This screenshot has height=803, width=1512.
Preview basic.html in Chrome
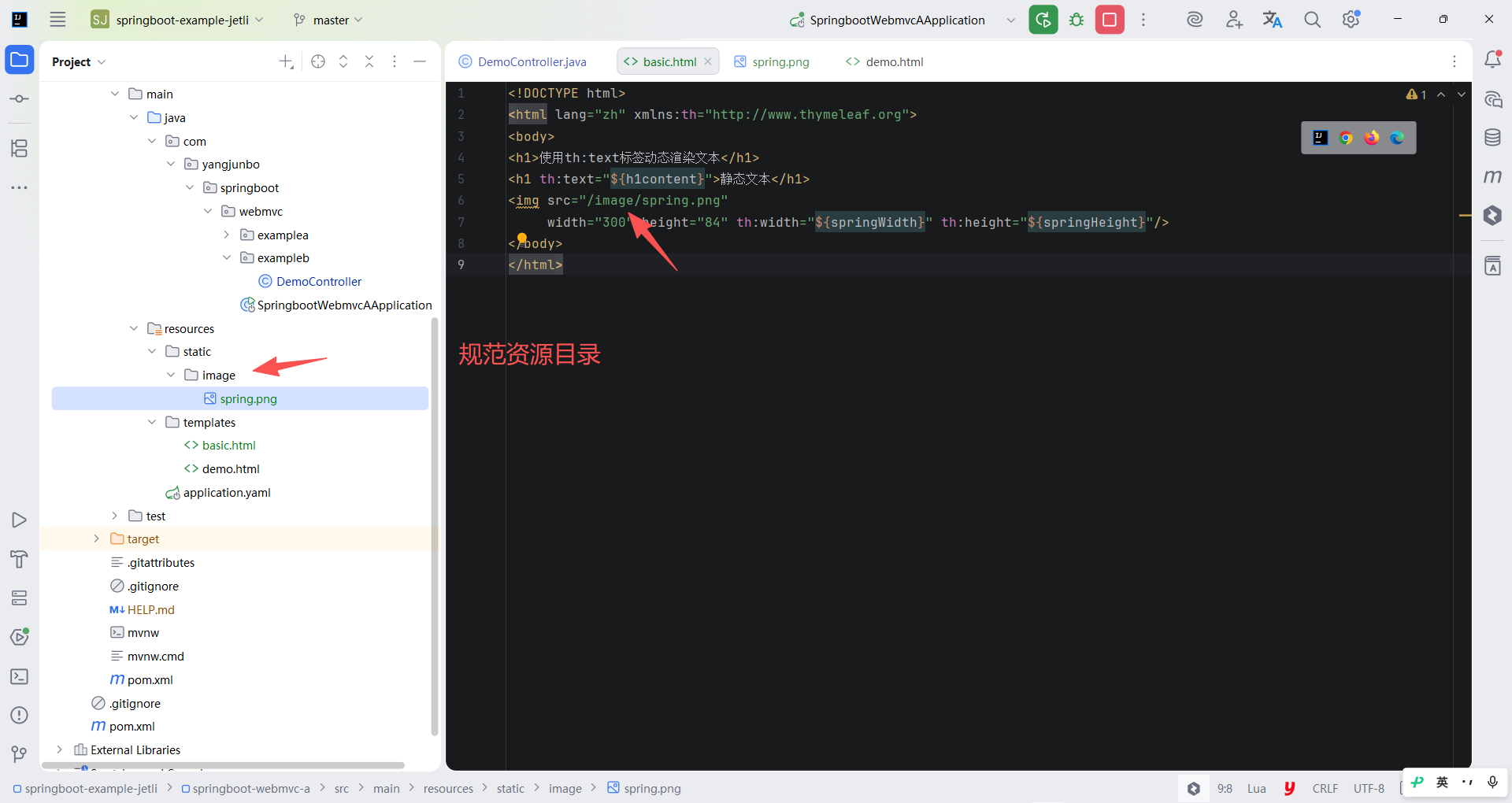[x=1346, y=138]
